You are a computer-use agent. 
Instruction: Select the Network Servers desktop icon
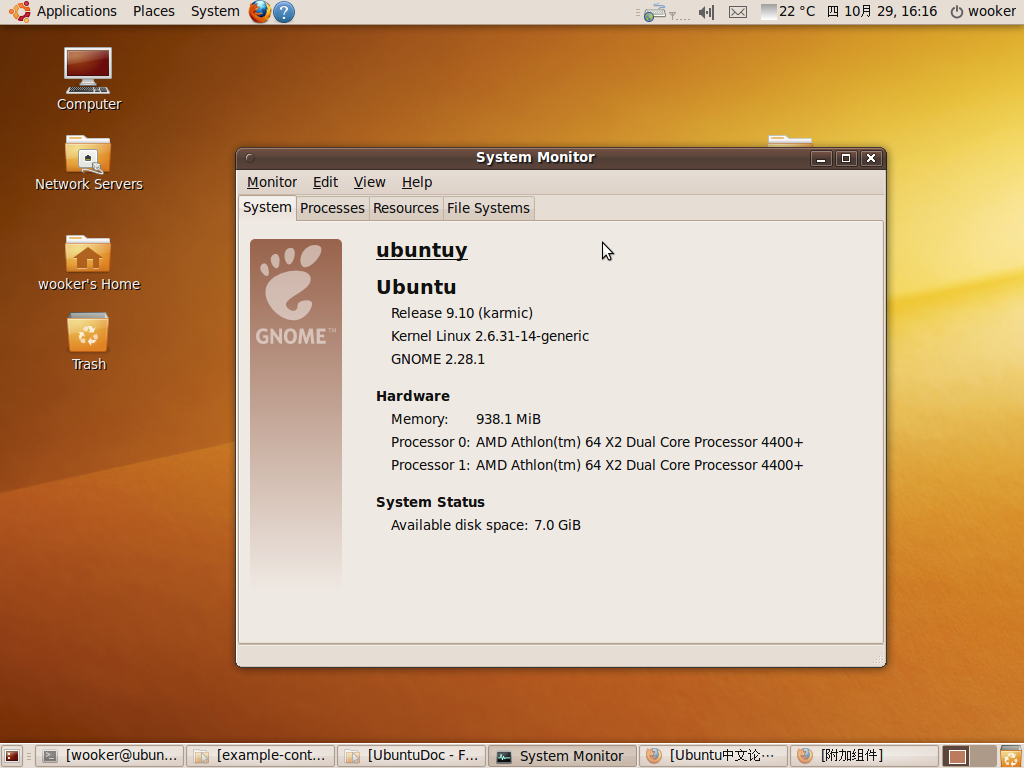[88, 163]
